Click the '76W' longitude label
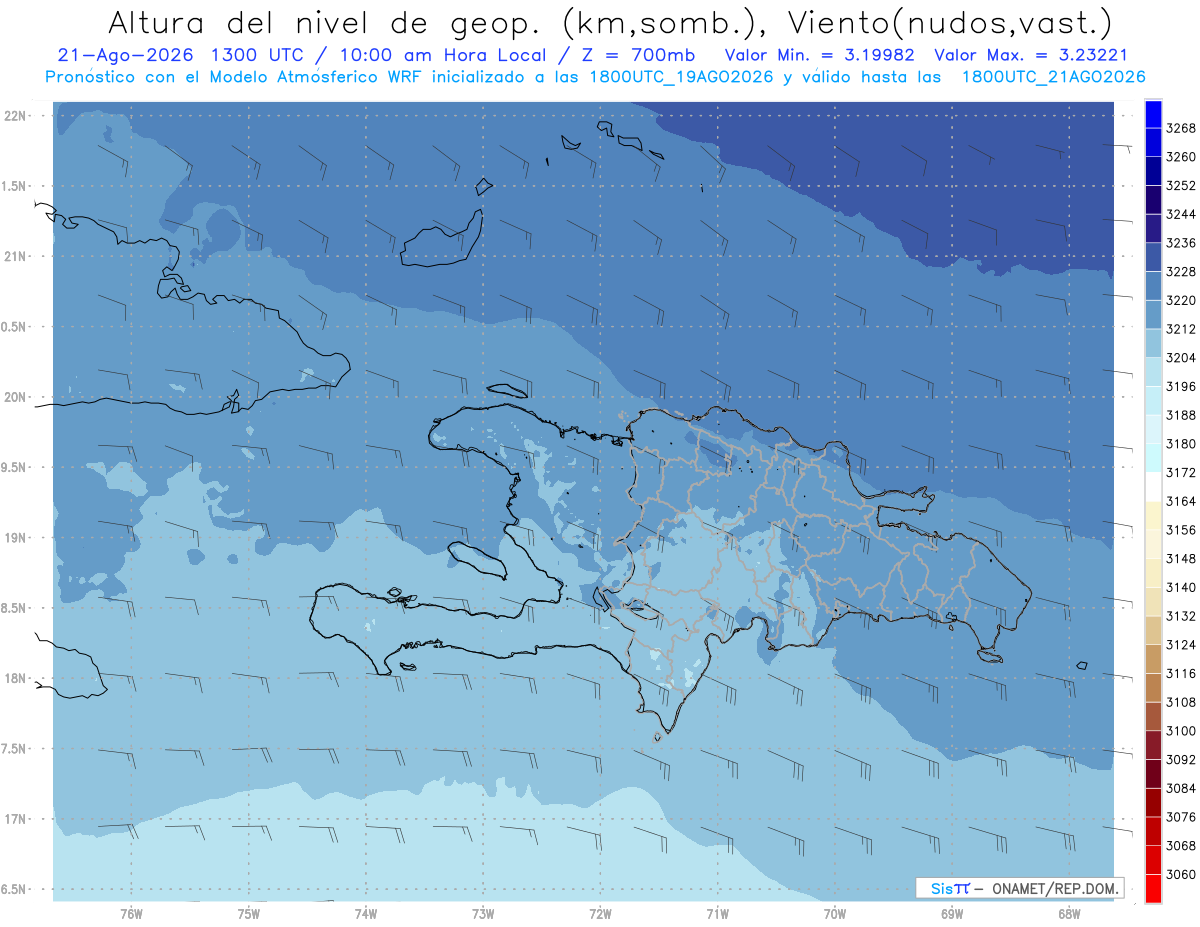 pyautogui.click(x=131, y=913)
